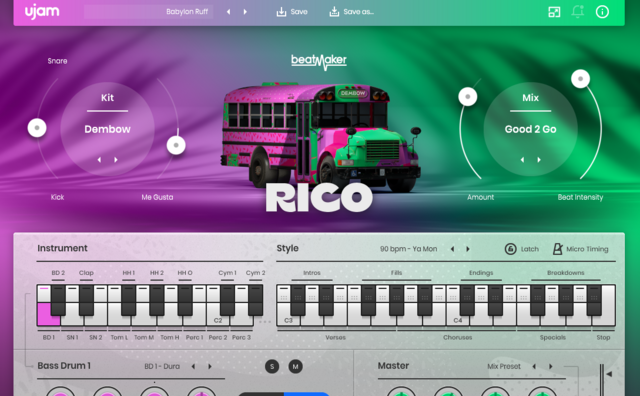Click the Intros style section label

(312, 273)
